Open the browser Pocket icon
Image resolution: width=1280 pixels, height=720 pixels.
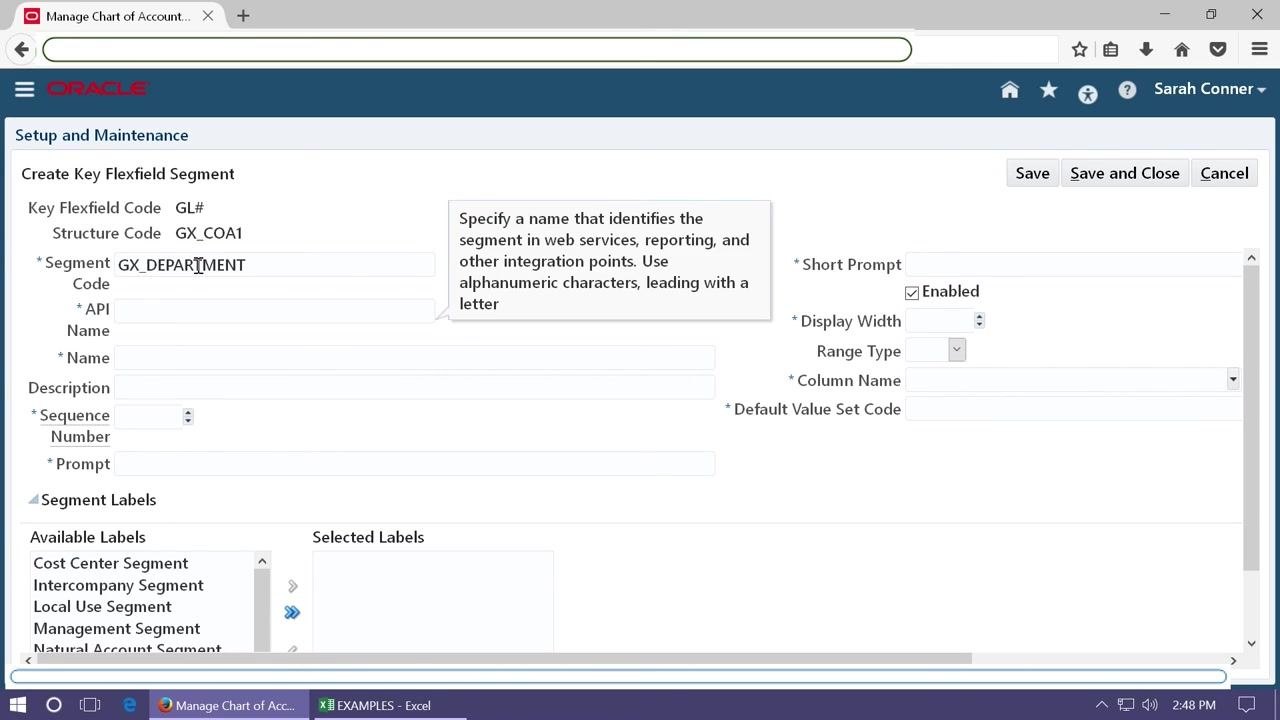(1218, 49)
